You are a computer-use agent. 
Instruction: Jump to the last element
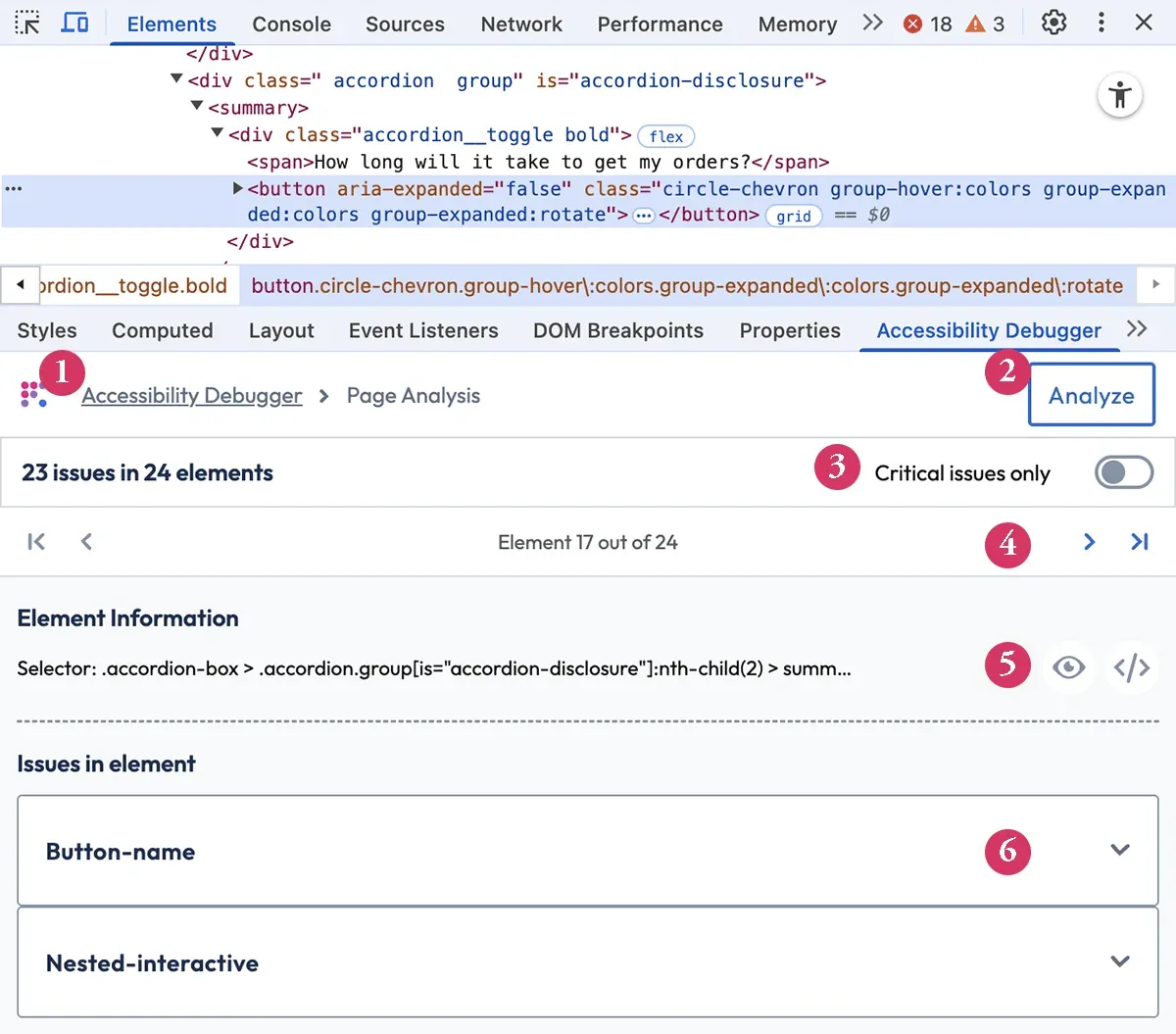(x=1139, y=541)
